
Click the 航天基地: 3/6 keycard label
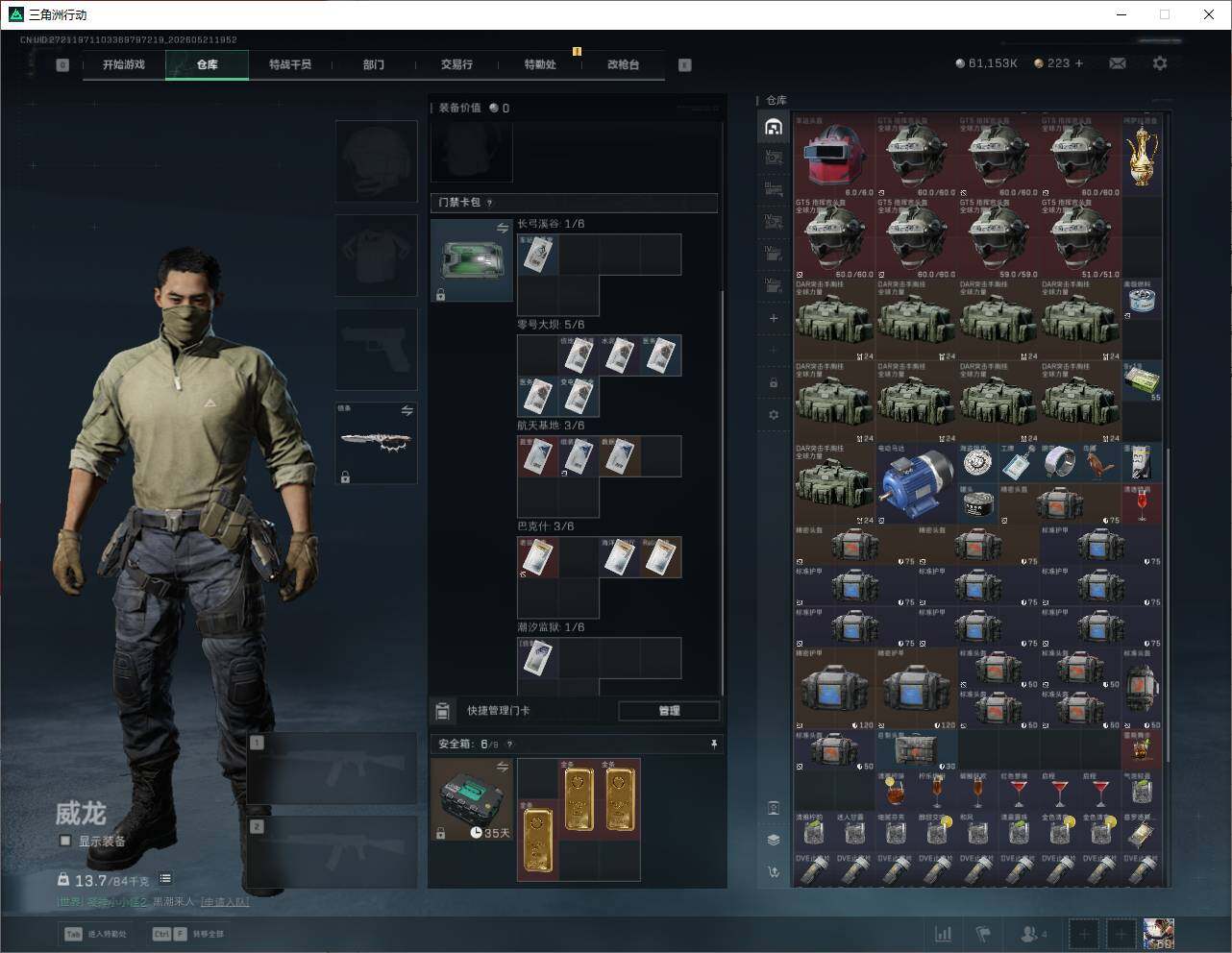[552, 426]
